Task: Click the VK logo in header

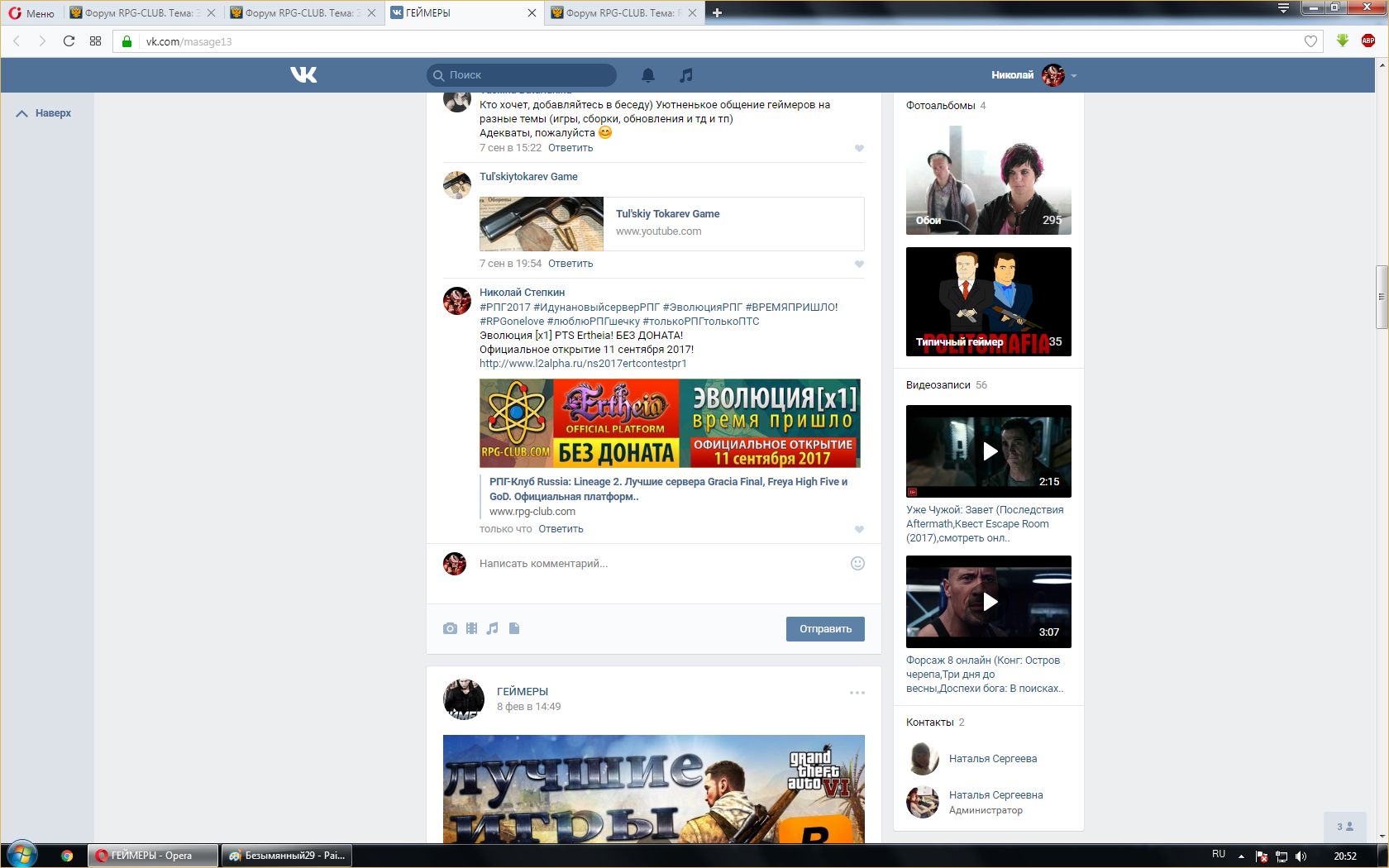Action: coord(303,75)
